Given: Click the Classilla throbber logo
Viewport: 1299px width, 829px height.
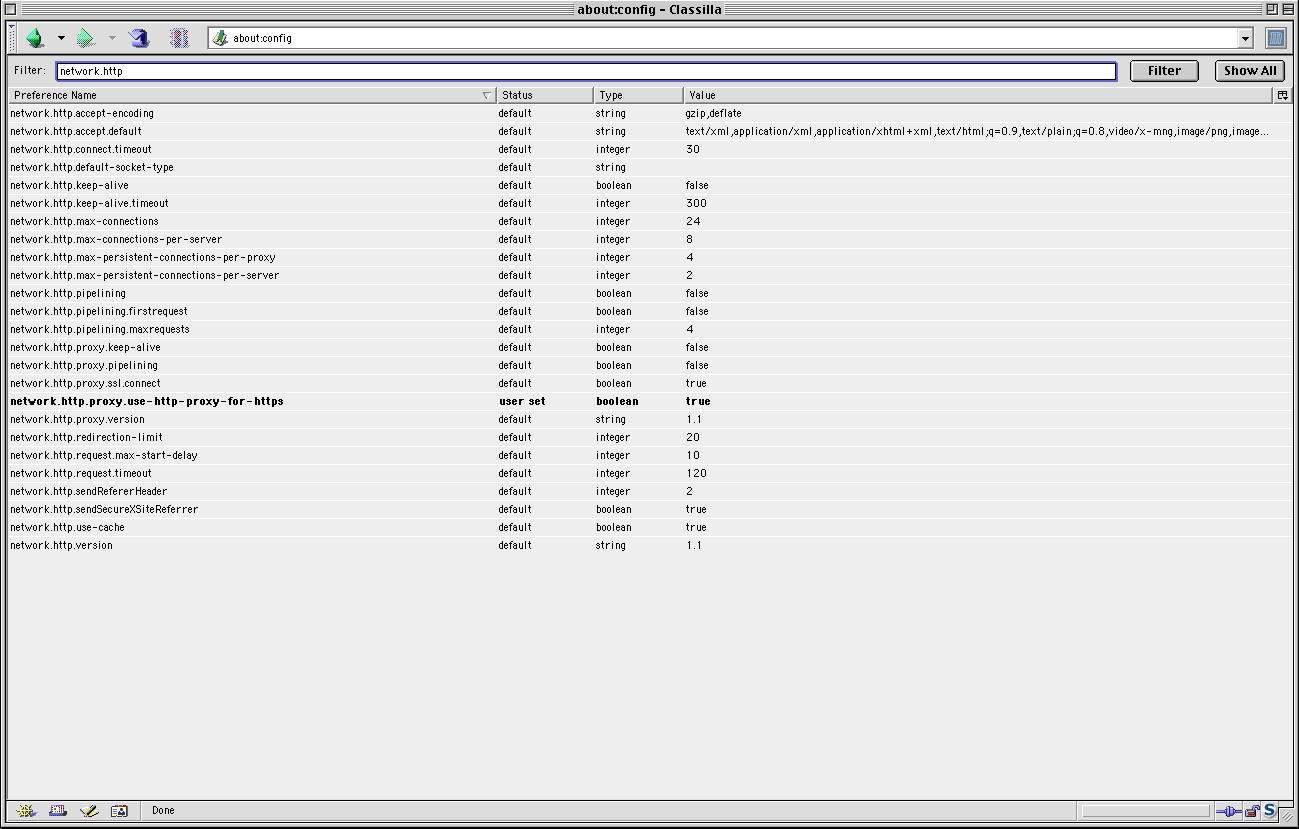Looking at the screenshot, I should 1276,38.
